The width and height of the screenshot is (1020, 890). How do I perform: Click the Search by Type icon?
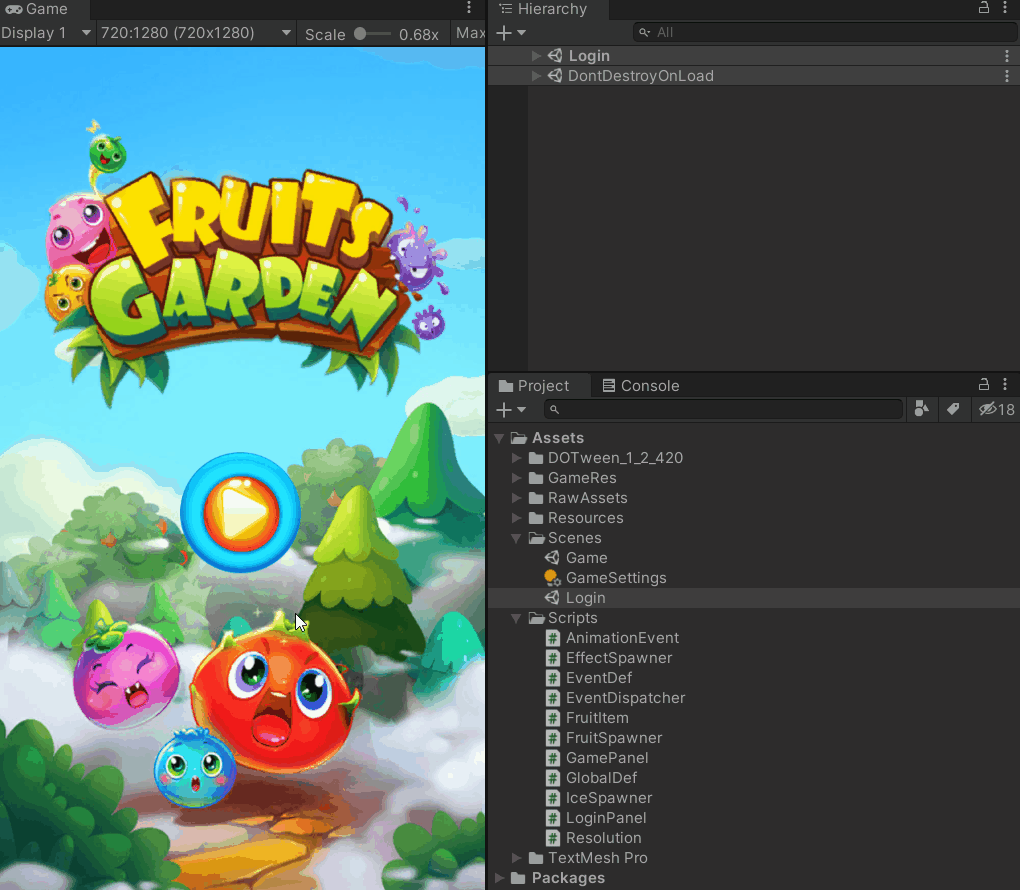pyautogui.click(x=922, y=409)
